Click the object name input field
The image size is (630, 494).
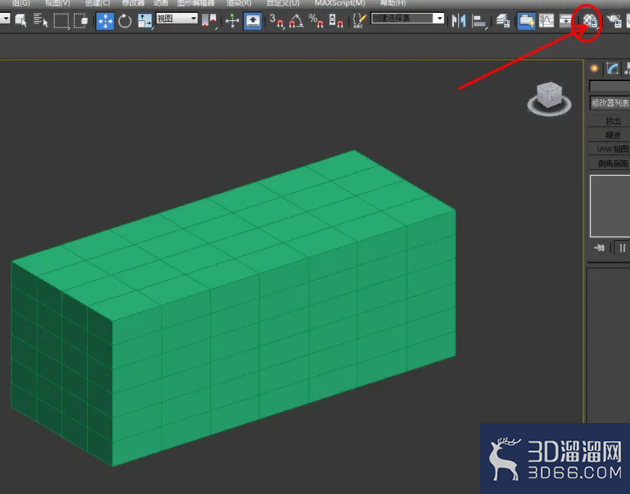(610, 86)
